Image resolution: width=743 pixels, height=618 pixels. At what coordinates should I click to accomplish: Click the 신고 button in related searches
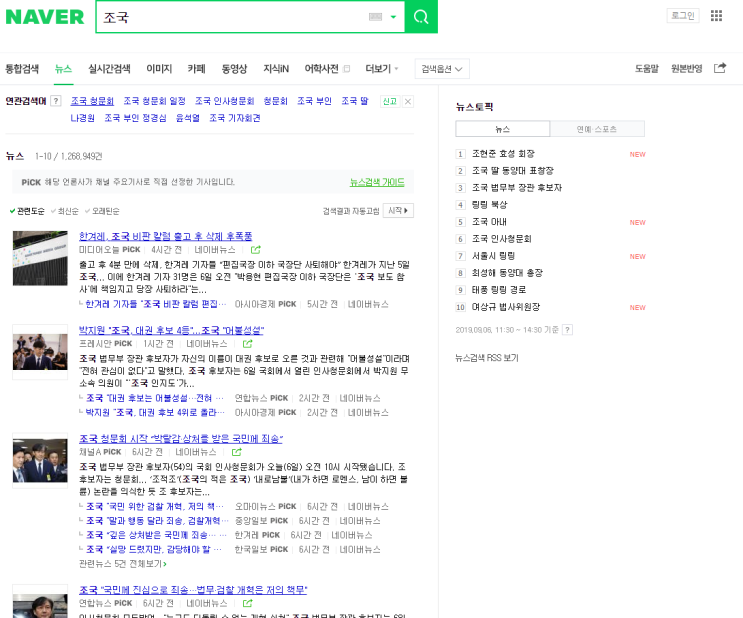[x=390, y=101]
